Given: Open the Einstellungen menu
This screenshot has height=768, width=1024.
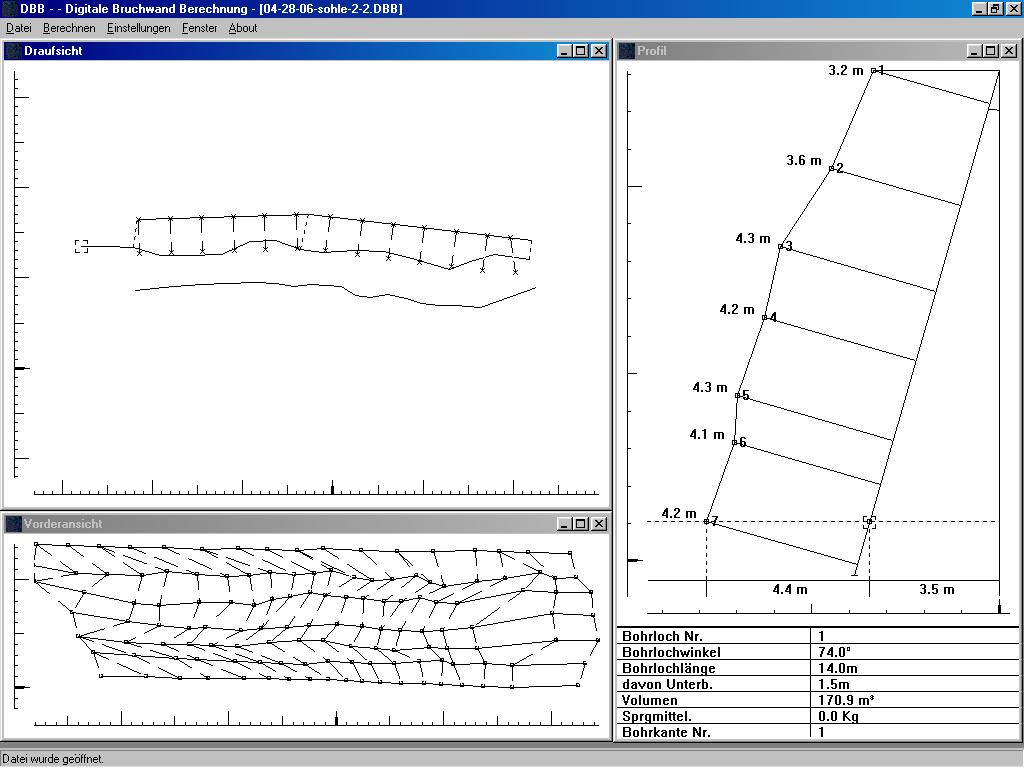Looking at the screenshot, I should point(139,28).
